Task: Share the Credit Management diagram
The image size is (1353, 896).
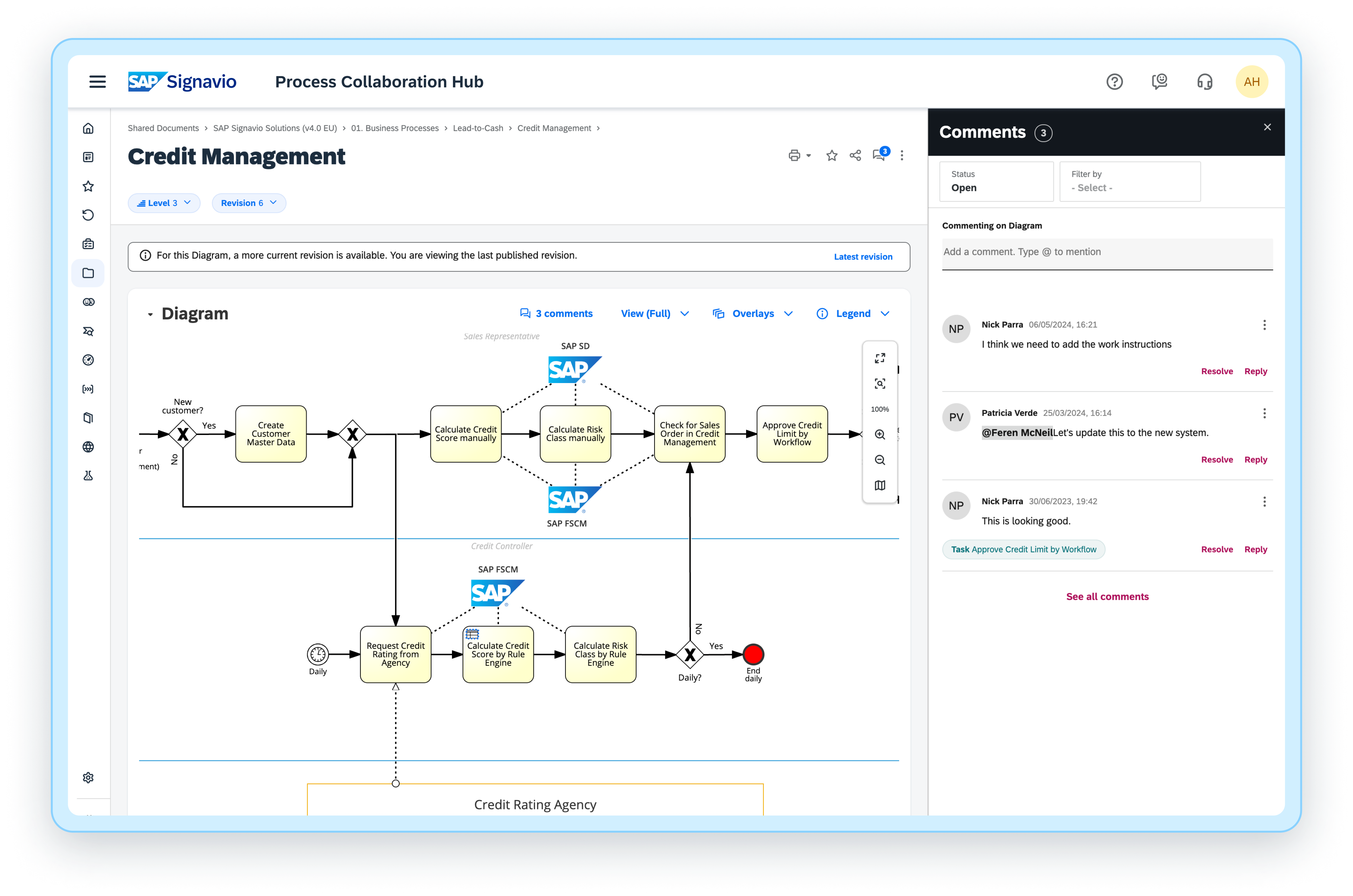Action: pos(855,155)
